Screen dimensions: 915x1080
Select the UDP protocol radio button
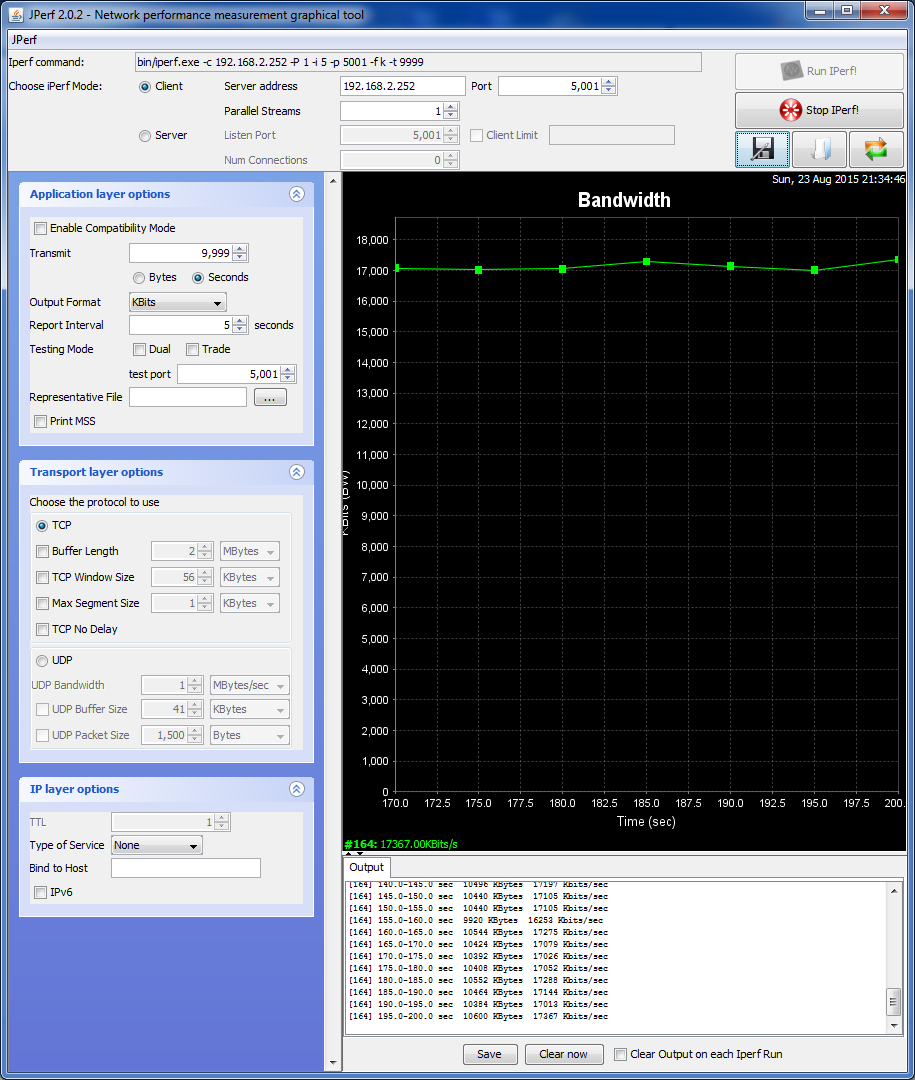point(43,660)
